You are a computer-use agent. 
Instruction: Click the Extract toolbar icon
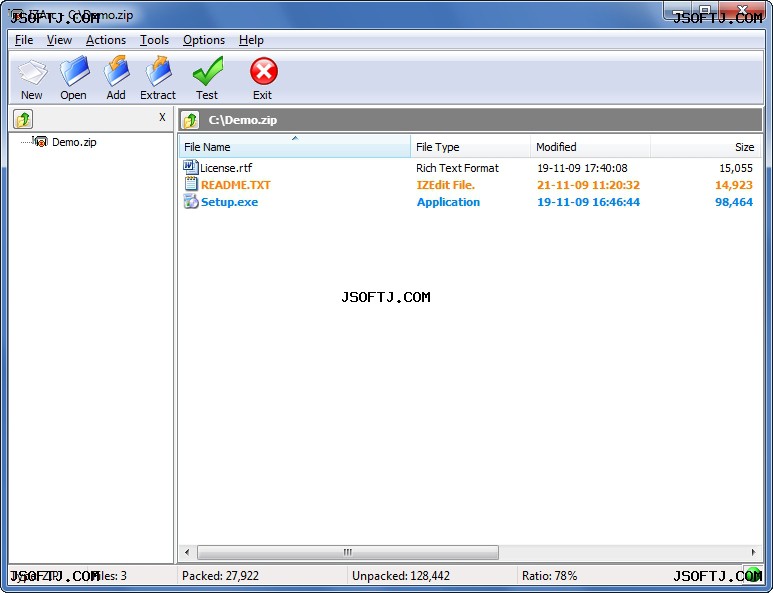click(x=159, y=71)
